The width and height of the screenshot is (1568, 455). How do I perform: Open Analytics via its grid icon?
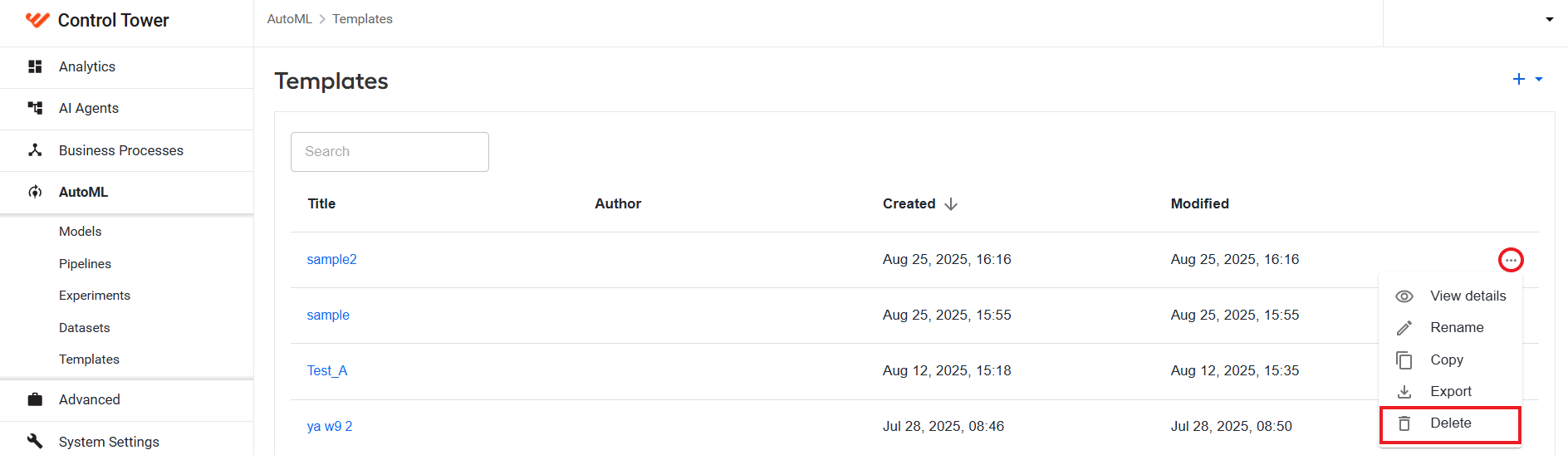[35, 66]
